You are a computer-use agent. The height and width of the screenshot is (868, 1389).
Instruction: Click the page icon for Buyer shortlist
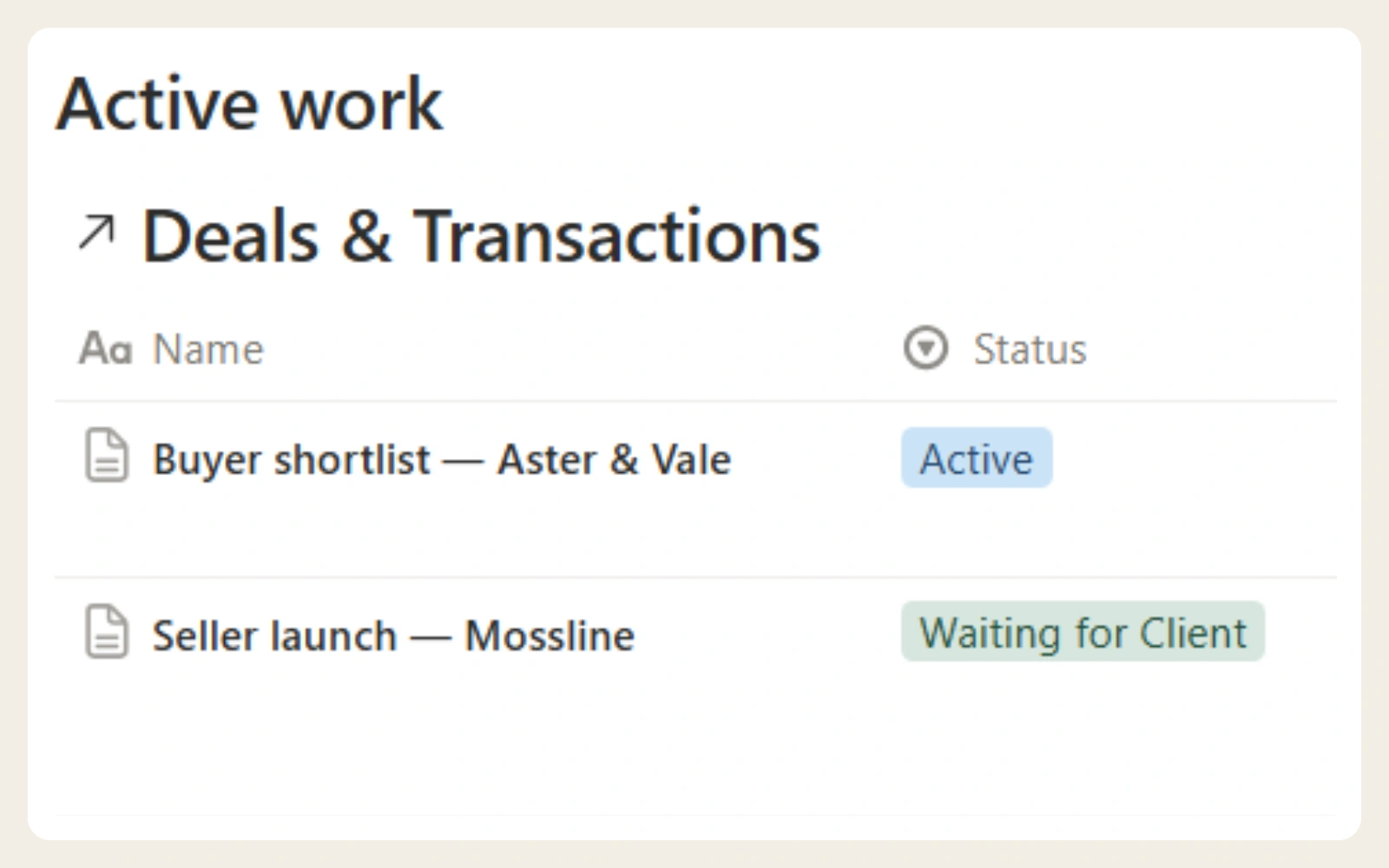pos(107,455)
